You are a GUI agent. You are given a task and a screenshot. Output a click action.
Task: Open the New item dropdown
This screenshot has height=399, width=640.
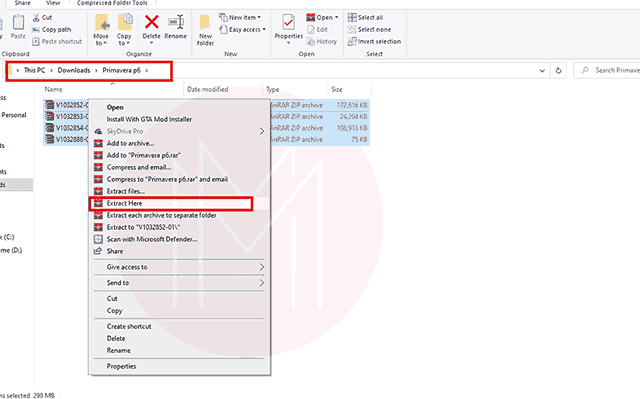click(x=240, y=18)
